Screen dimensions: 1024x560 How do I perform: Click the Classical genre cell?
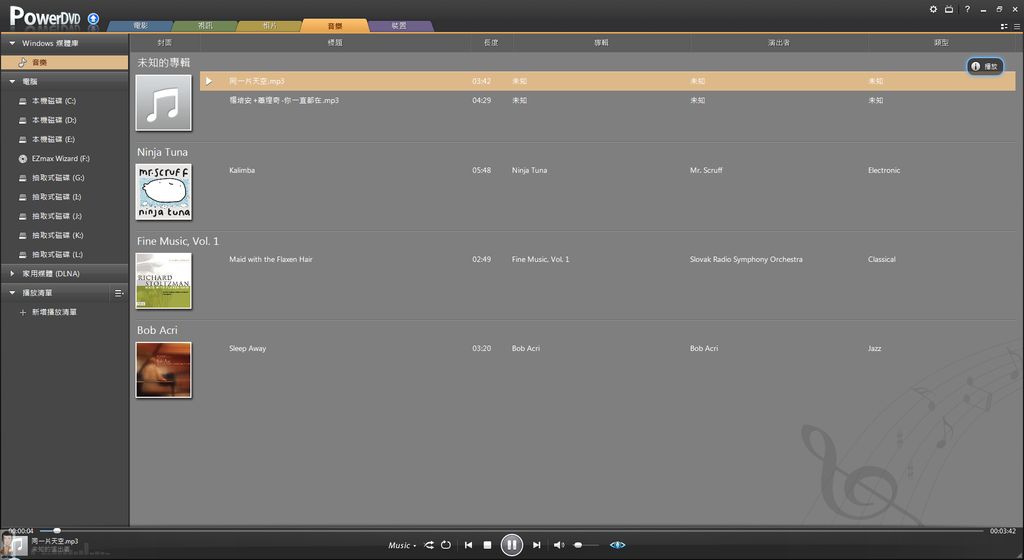882,259
